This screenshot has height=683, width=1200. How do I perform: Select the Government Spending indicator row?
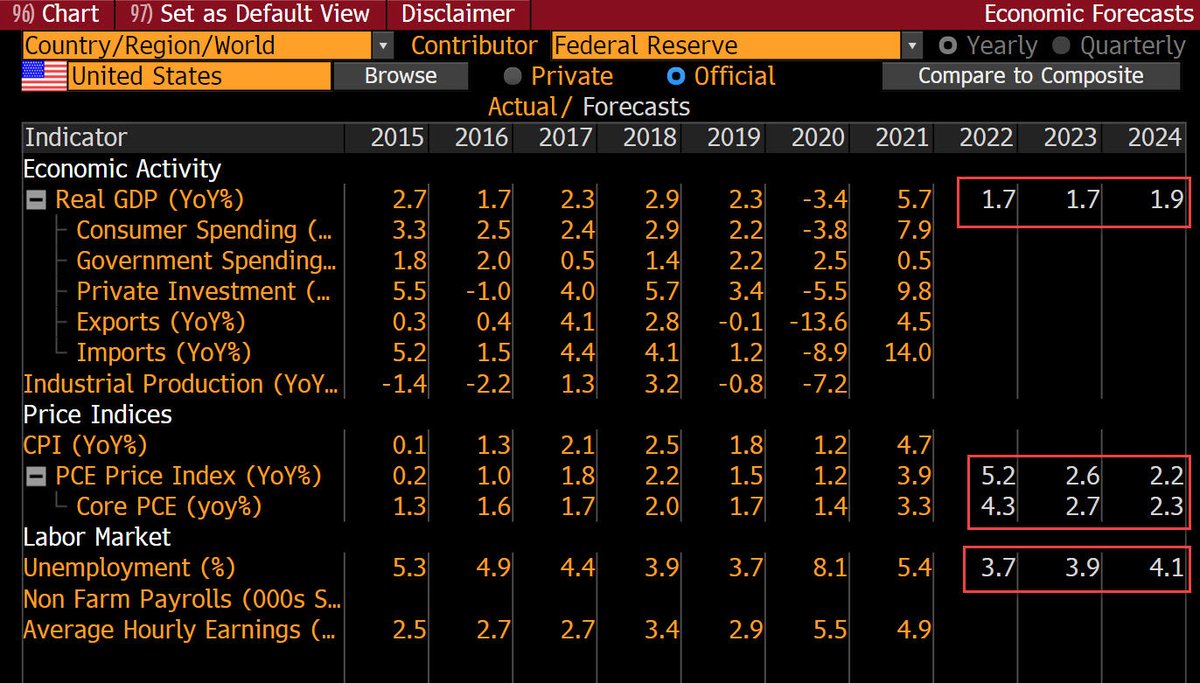click(x=206, y=261)
